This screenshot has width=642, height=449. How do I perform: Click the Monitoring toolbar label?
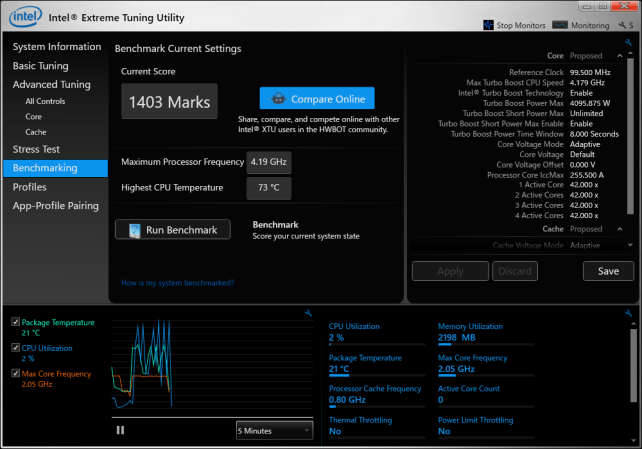click(590, 25)
